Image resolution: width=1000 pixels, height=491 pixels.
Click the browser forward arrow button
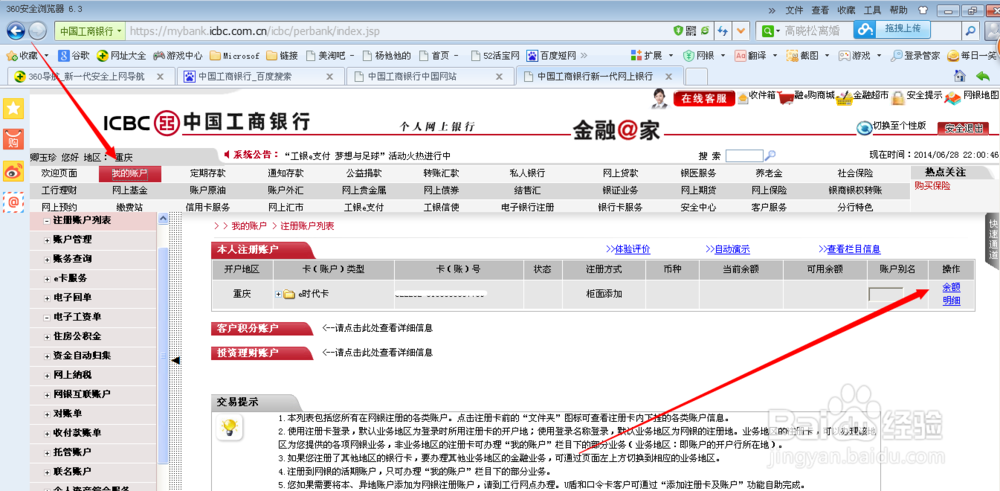click(x=38, y=30)
